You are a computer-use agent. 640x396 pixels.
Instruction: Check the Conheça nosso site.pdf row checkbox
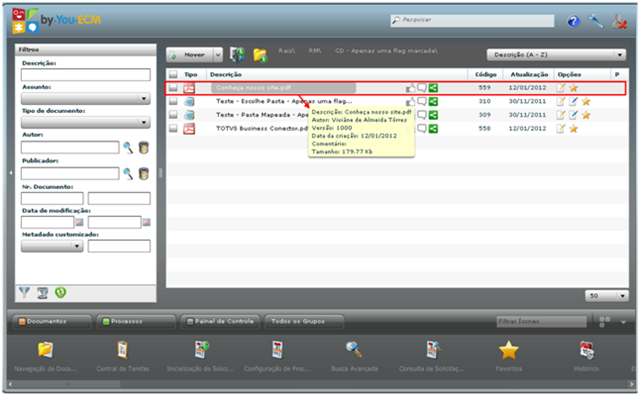[173, 87]
